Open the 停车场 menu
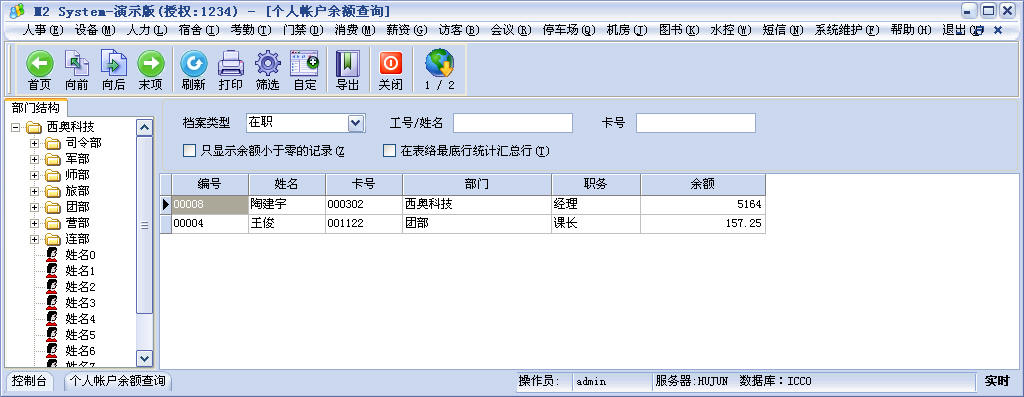This screenshot has width=1024, height=397. [x=569, y=30]
